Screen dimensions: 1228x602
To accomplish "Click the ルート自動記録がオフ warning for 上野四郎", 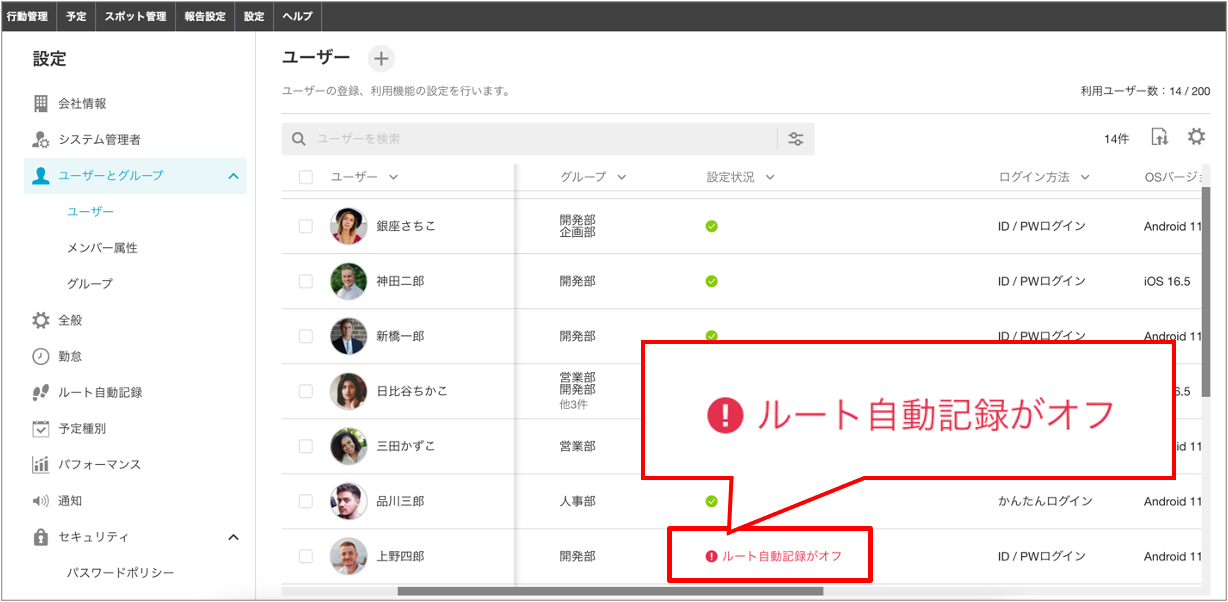I will [x=773, y=556].
